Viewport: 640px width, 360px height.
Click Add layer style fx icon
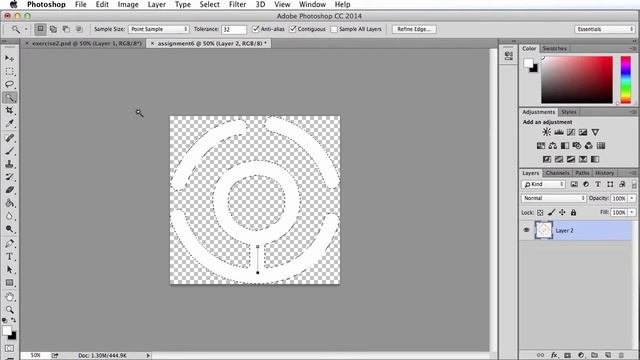pyautogui.click(x=554, y=355)
